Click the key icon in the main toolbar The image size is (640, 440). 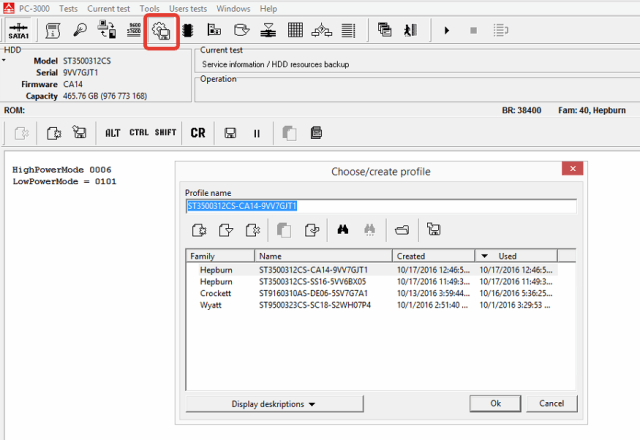[x=80, y=30]
